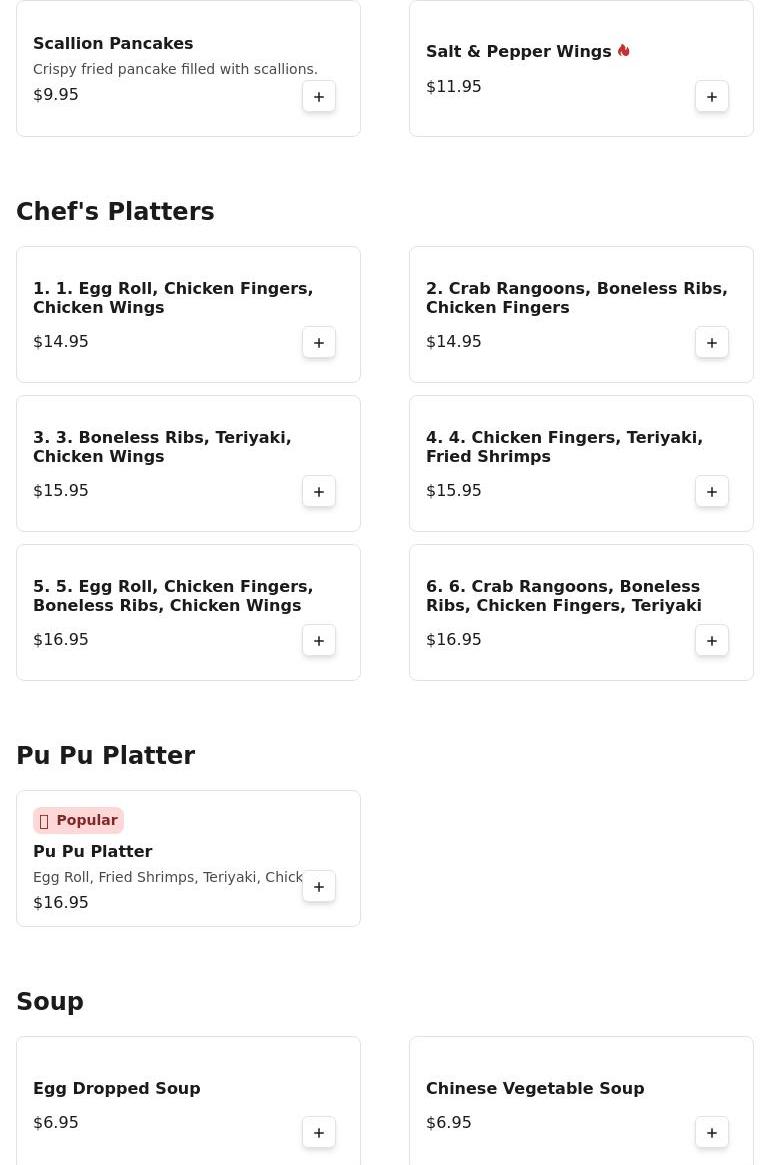Open Salt & Pepper Wings item title
Screen dimensions: 770x1165
518,51
